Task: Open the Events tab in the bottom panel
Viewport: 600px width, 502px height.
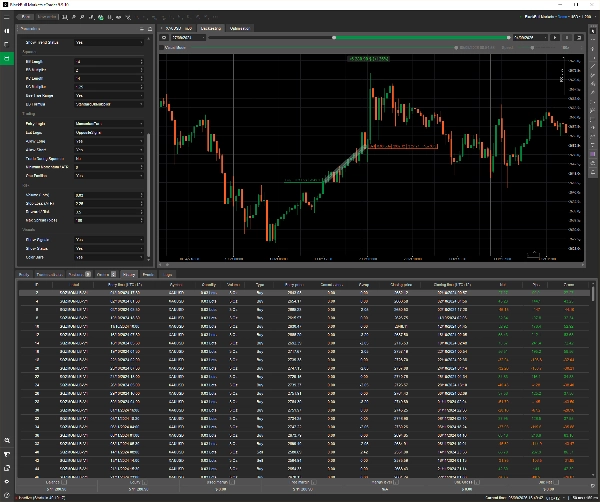Action: [x=148, y=274]
